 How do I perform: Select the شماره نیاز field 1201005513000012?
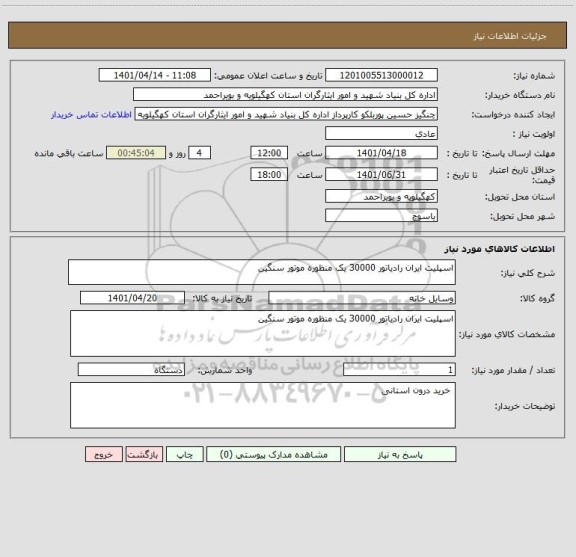pyautogui.click(x=381, y=75)
